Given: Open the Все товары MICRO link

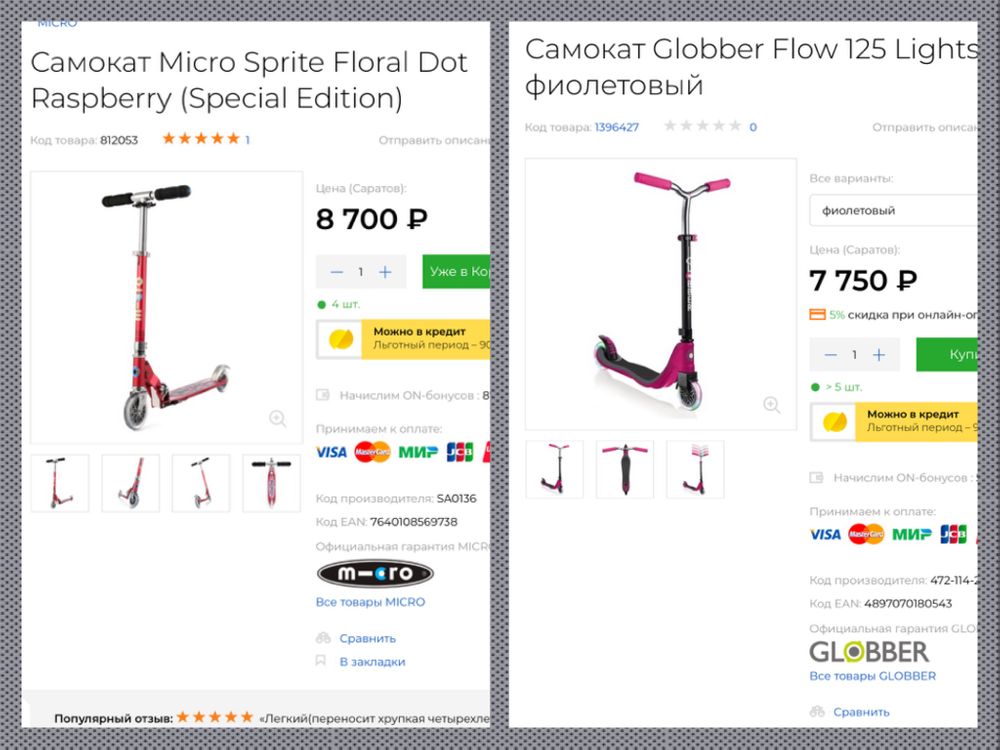Looking at the screenshot, I should pyautogui.click(x=370, y=602).
